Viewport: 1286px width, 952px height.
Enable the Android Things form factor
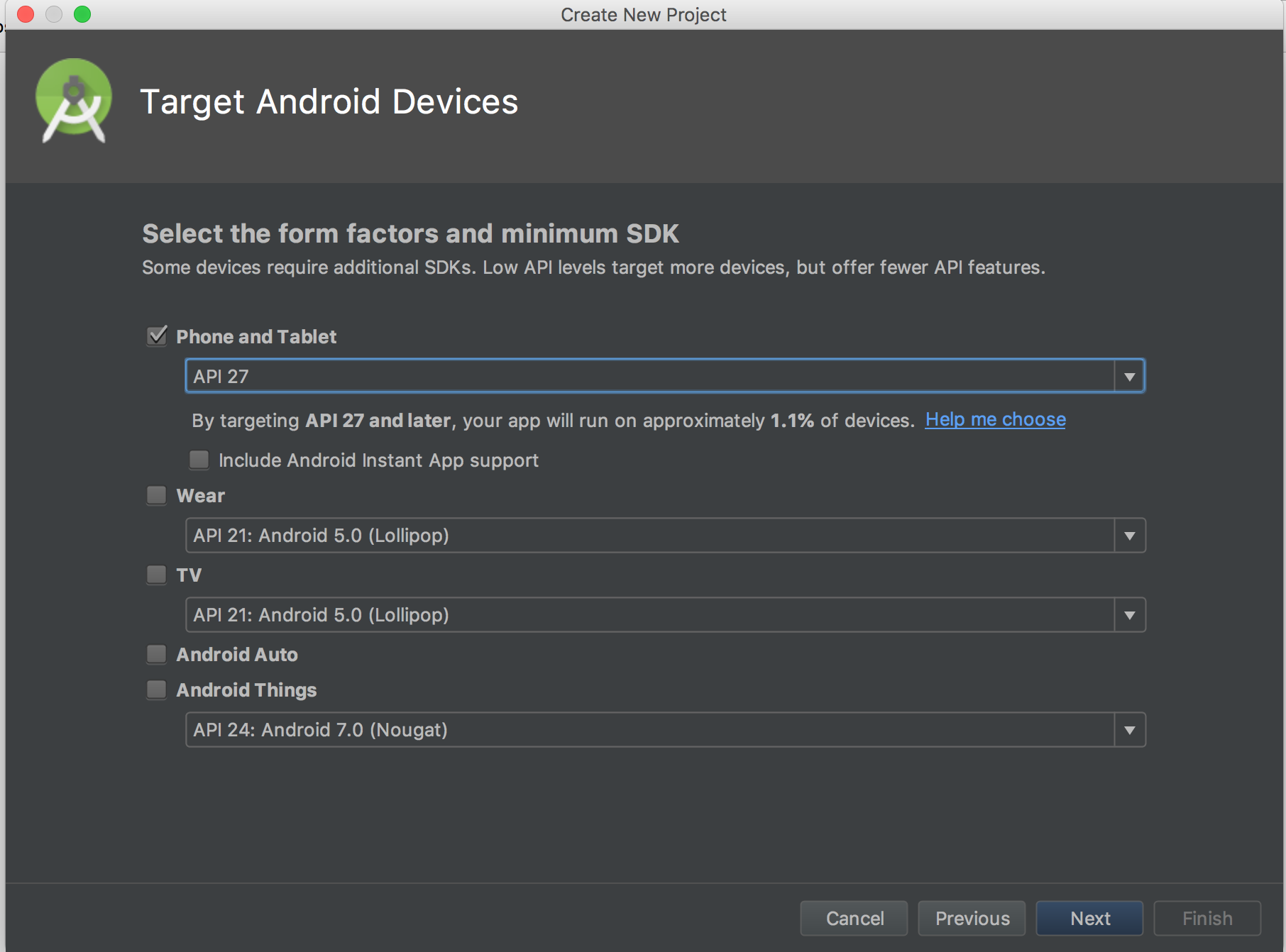(156, 690)
